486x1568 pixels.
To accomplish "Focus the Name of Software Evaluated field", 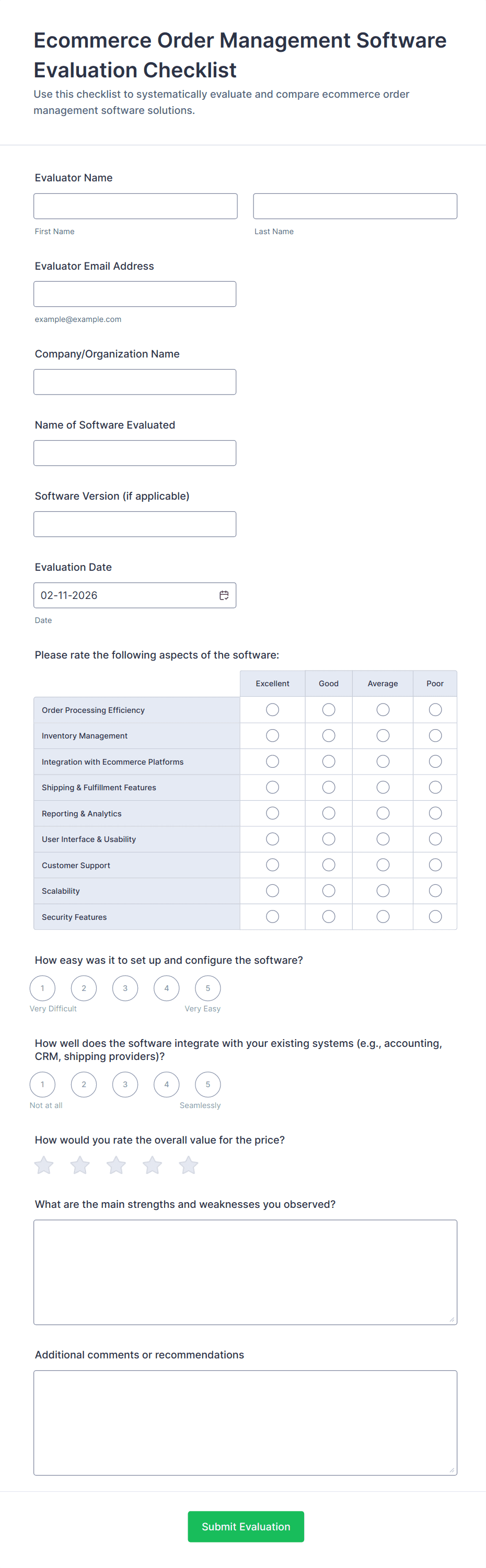I will (134, 453).
